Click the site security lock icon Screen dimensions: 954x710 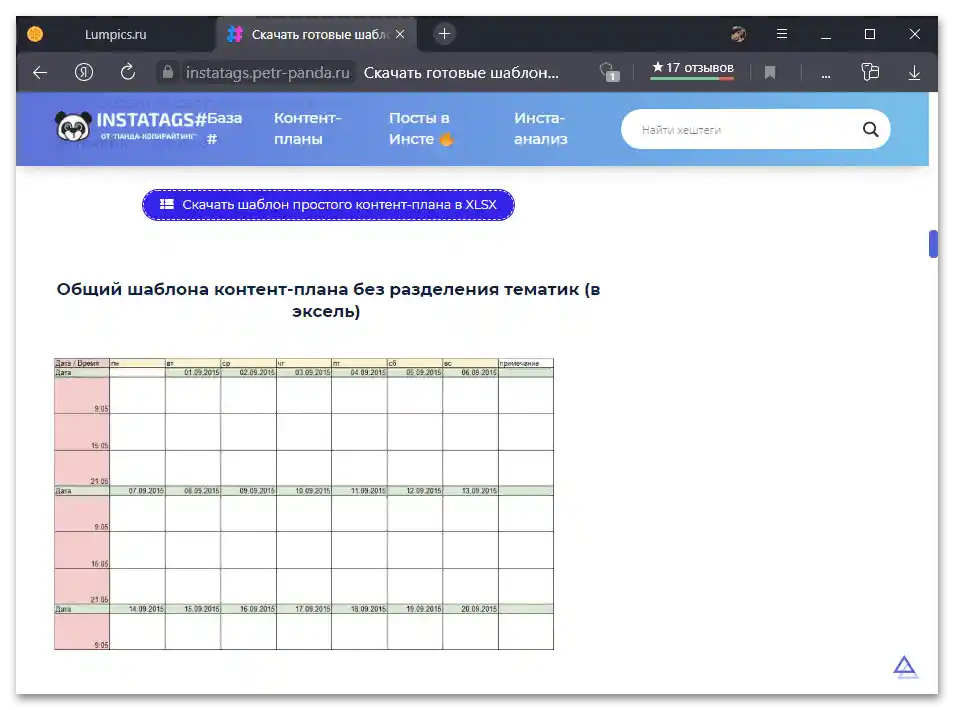(x=167, y=72)
